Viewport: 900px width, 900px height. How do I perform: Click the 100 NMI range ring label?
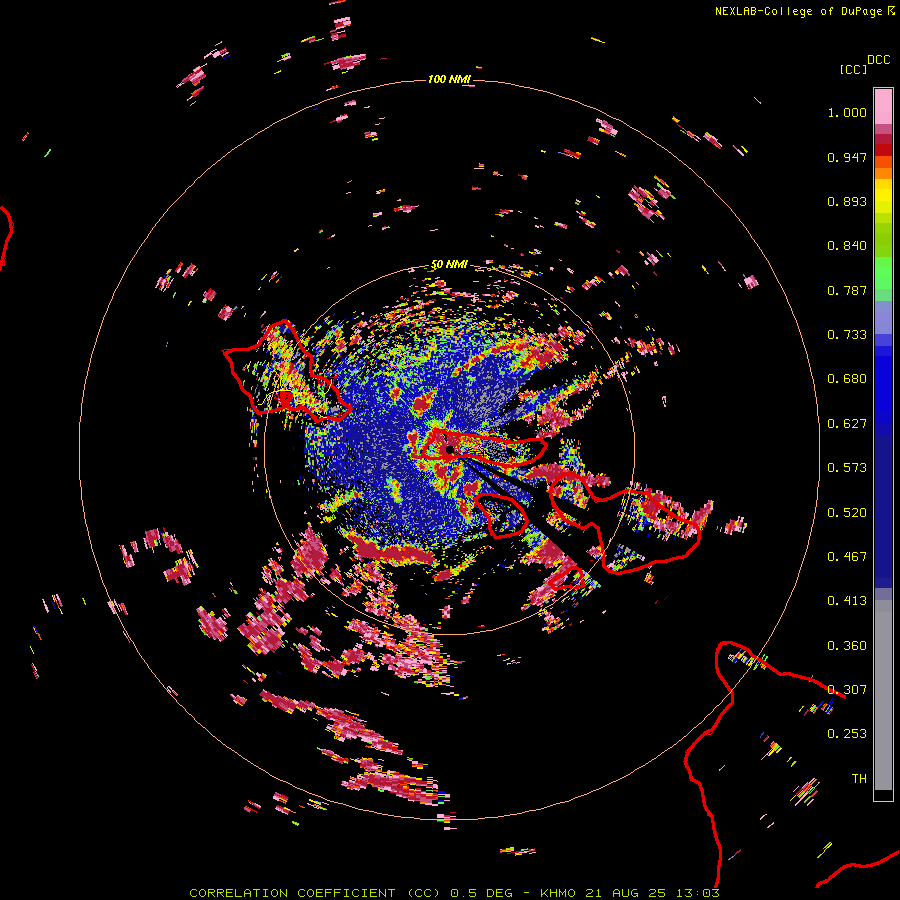(x=449, y=79)
